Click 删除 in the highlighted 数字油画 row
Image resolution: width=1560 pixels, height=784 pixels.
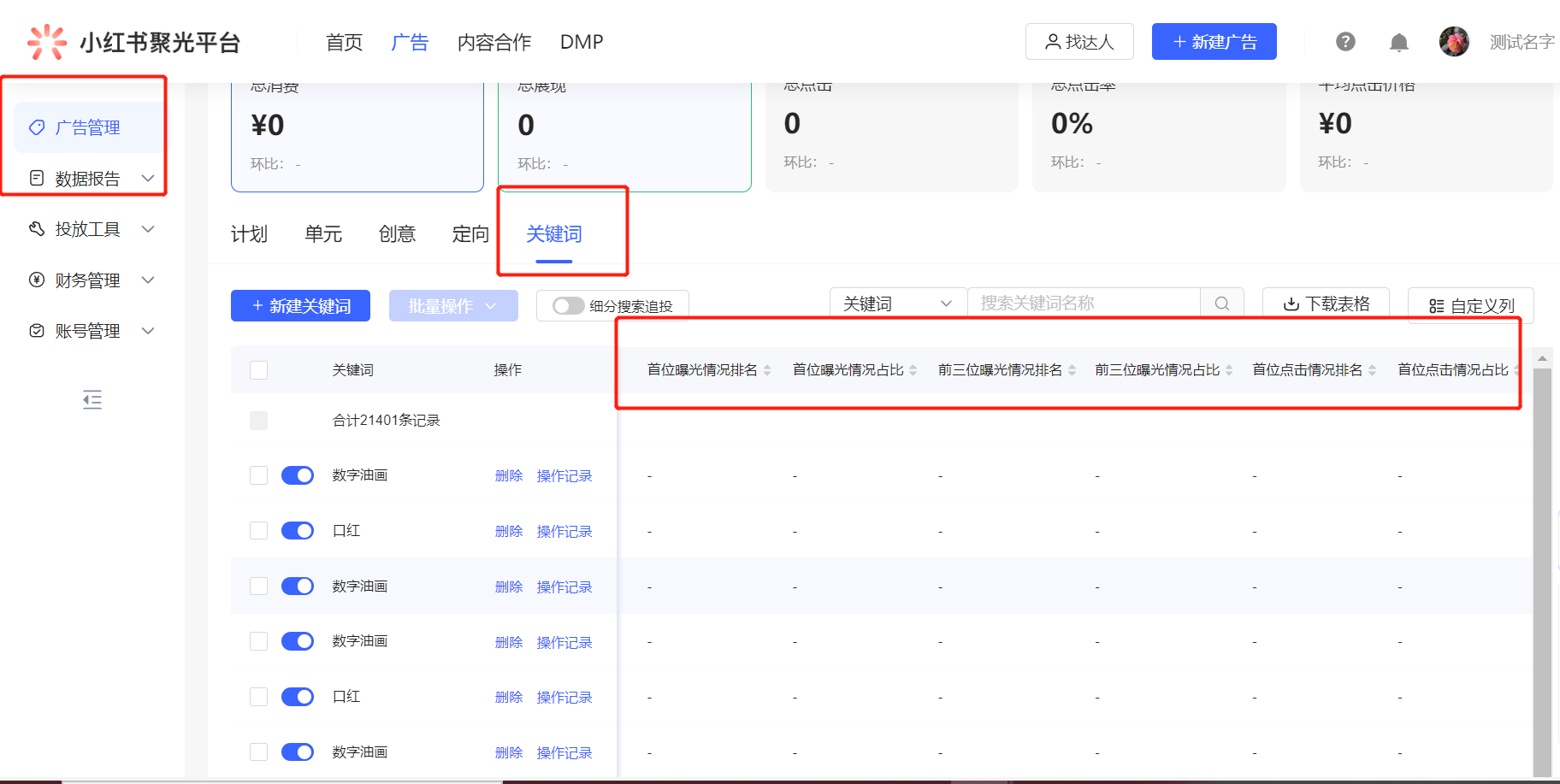pyautogui.click(x=509, y=587)
